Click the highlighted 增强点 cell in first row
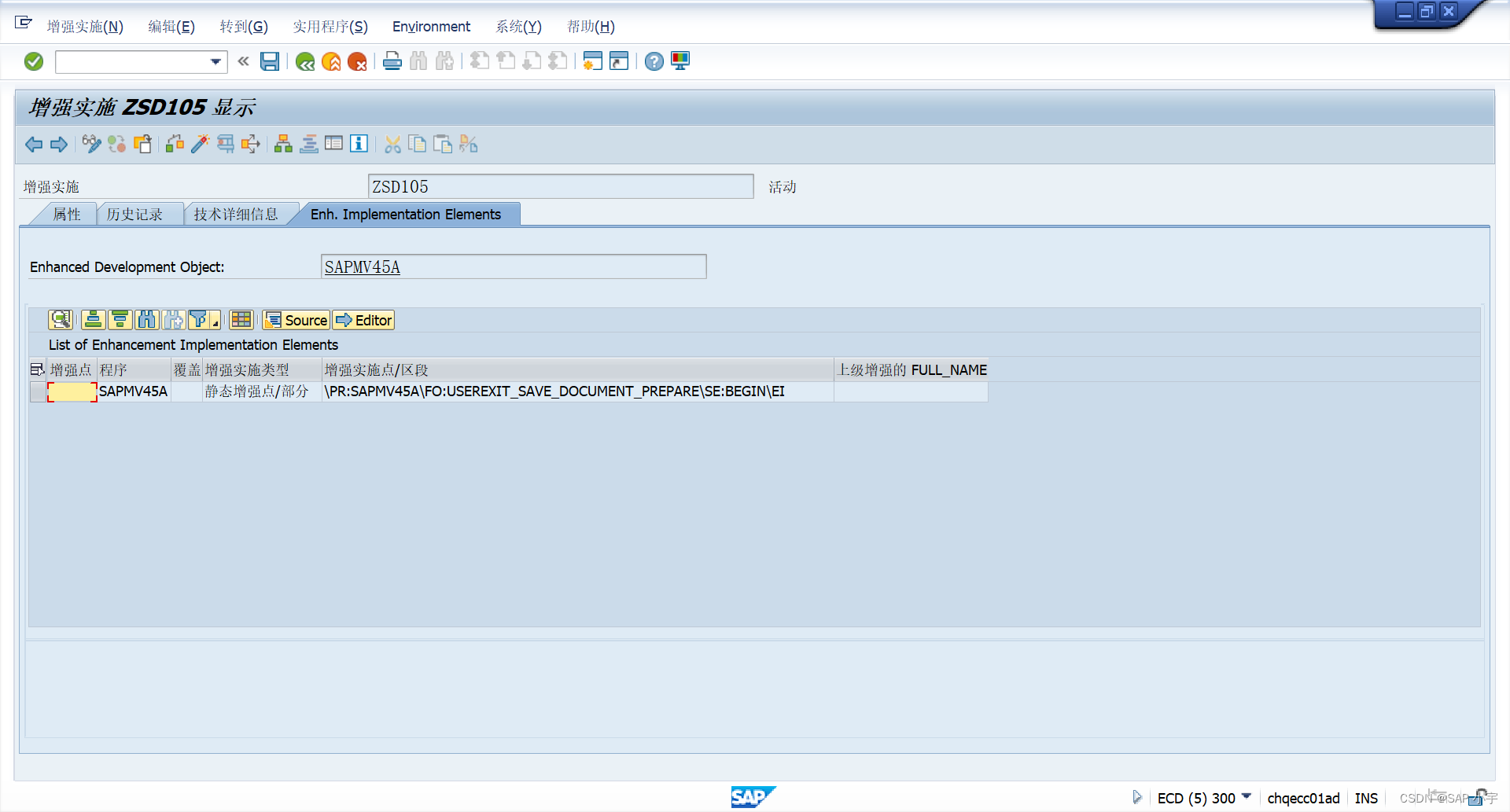The width and height of the screenshot is (1510, 812). [x=72, y=391]
